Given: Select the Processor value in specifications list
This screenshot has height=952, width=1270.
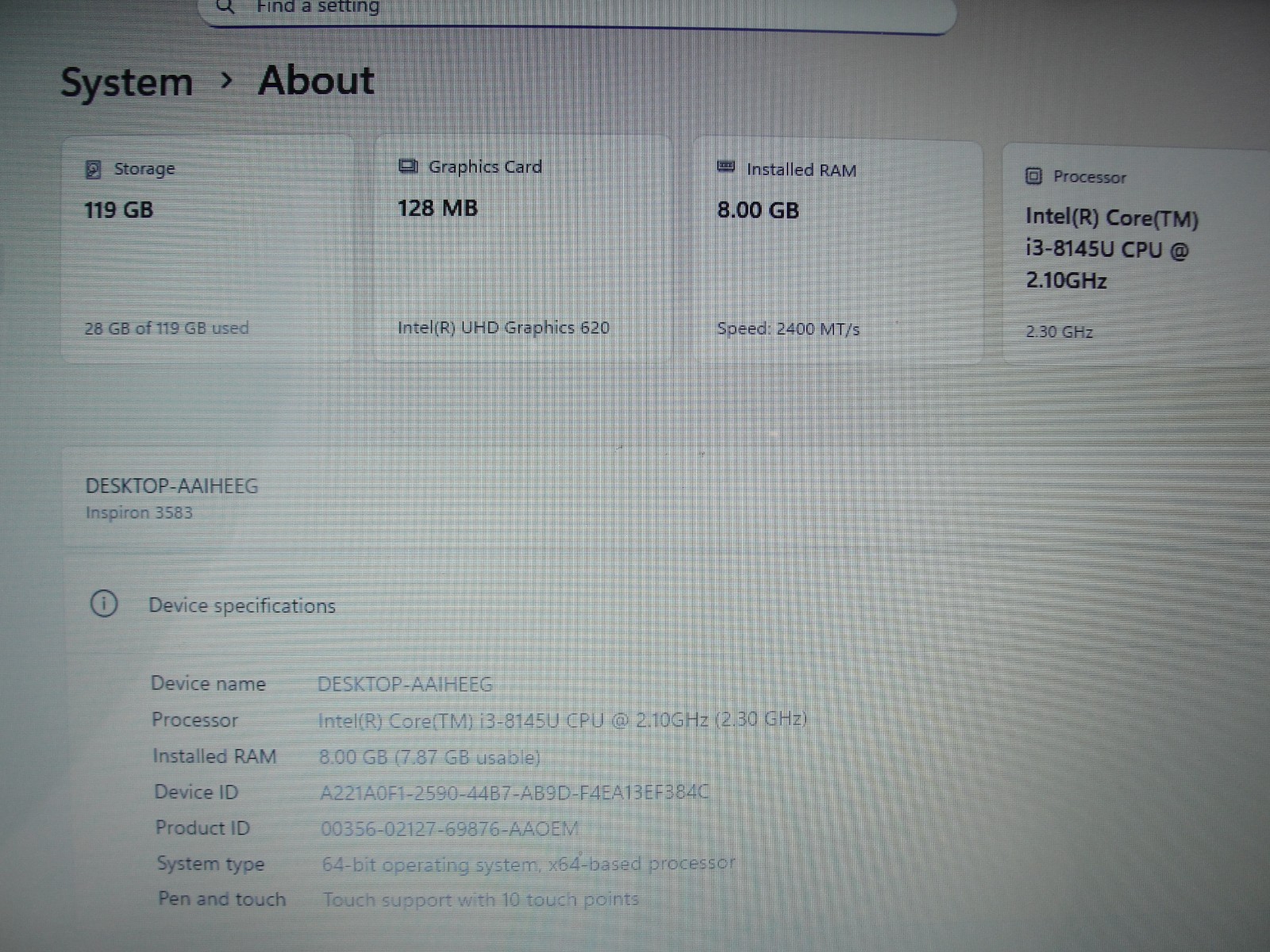Looking at the screenshot, I should [x=562, y=720].
